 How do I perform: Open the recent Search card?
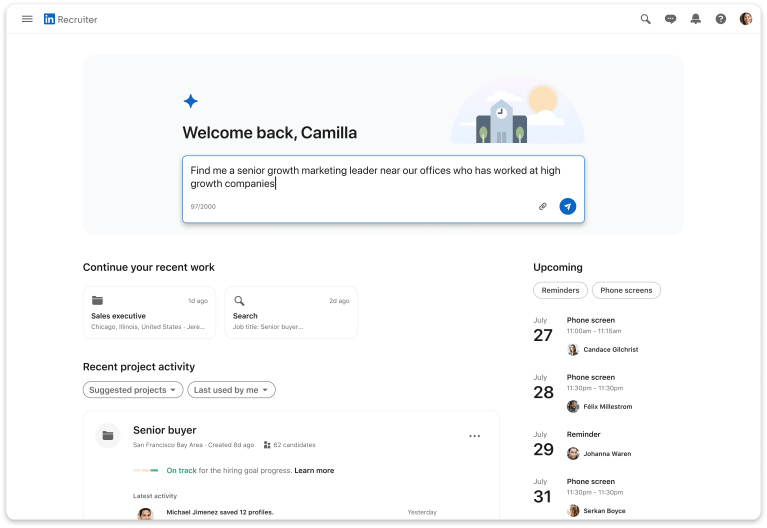pyautogui.click(x=291, y=313)
